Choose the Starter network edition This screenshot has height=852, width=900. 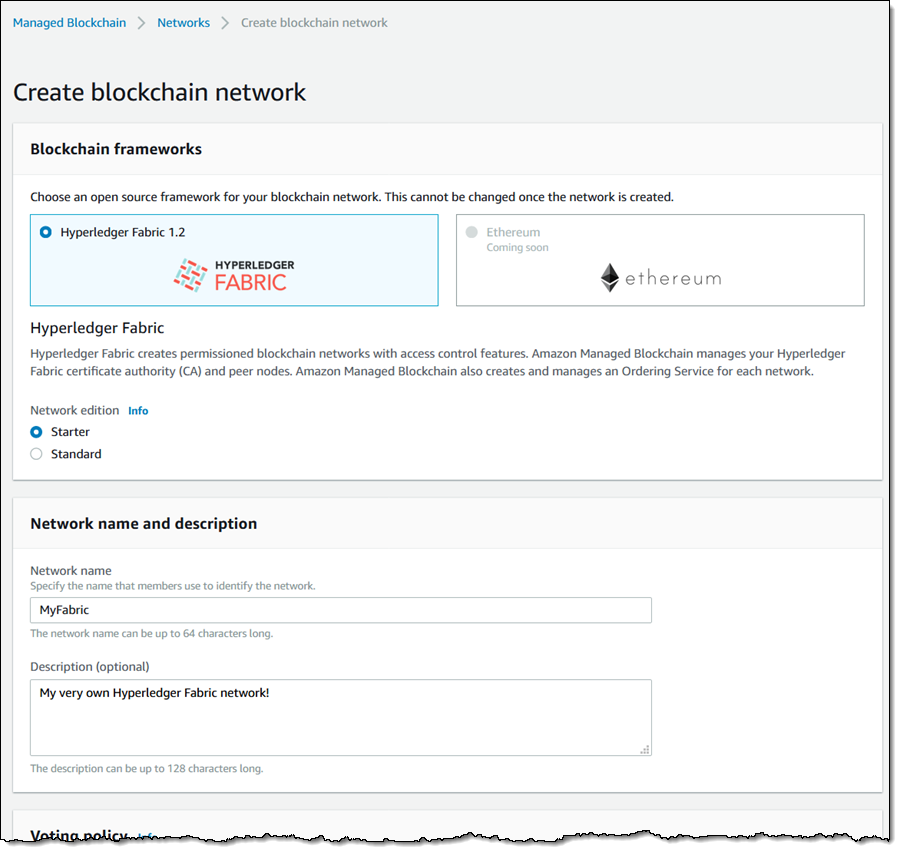[37, 432]
